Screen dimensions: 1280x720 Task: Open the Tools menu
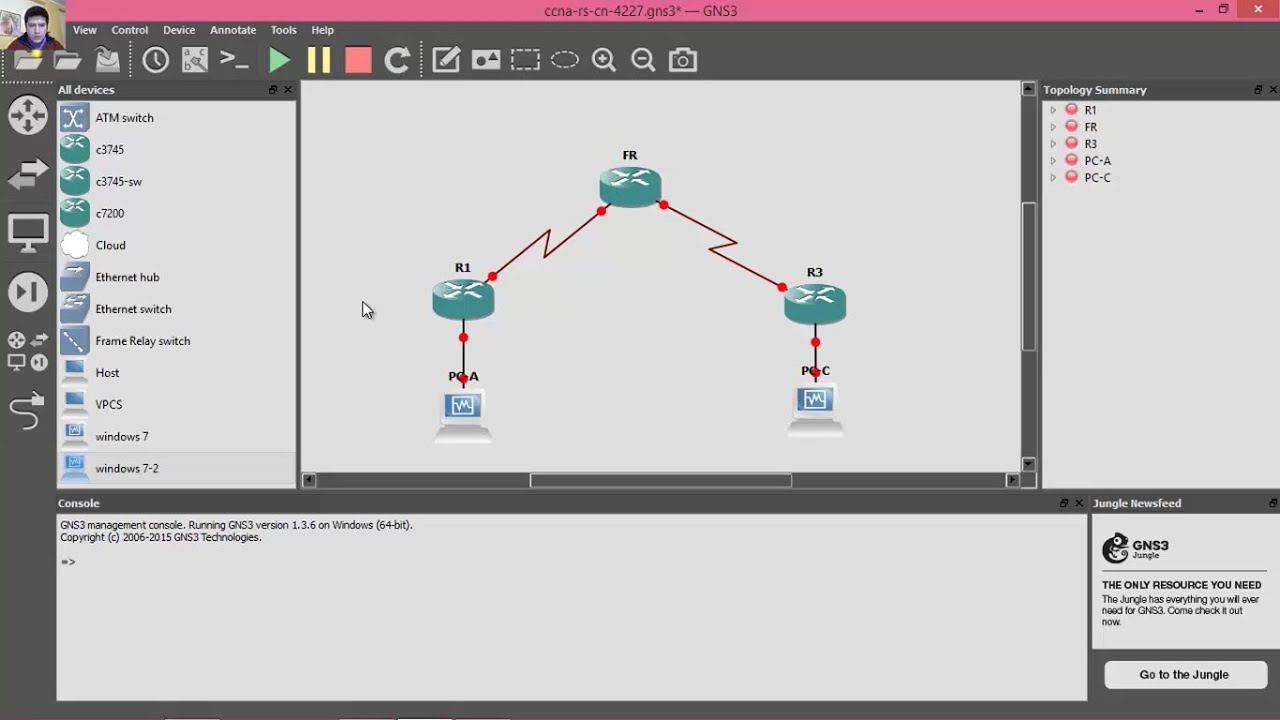coord(283,30)
